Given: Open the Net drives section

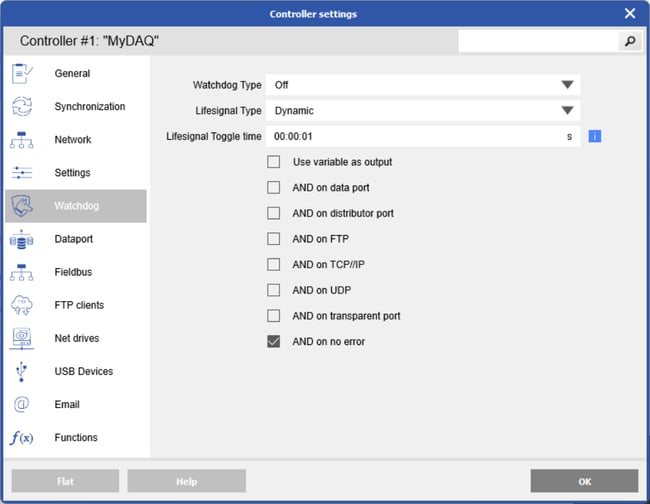Looking at the screenshot, I should pyautogui.click(x=76, y=339).
